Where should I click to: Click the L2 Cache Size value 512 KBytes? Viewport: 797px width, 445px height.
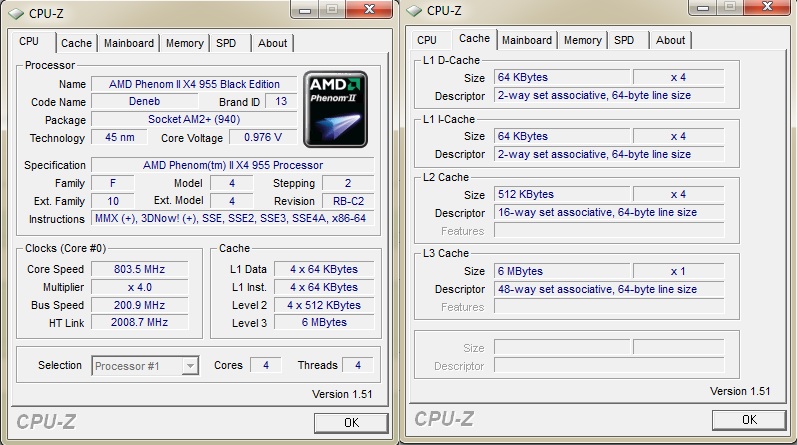point(562,194)
